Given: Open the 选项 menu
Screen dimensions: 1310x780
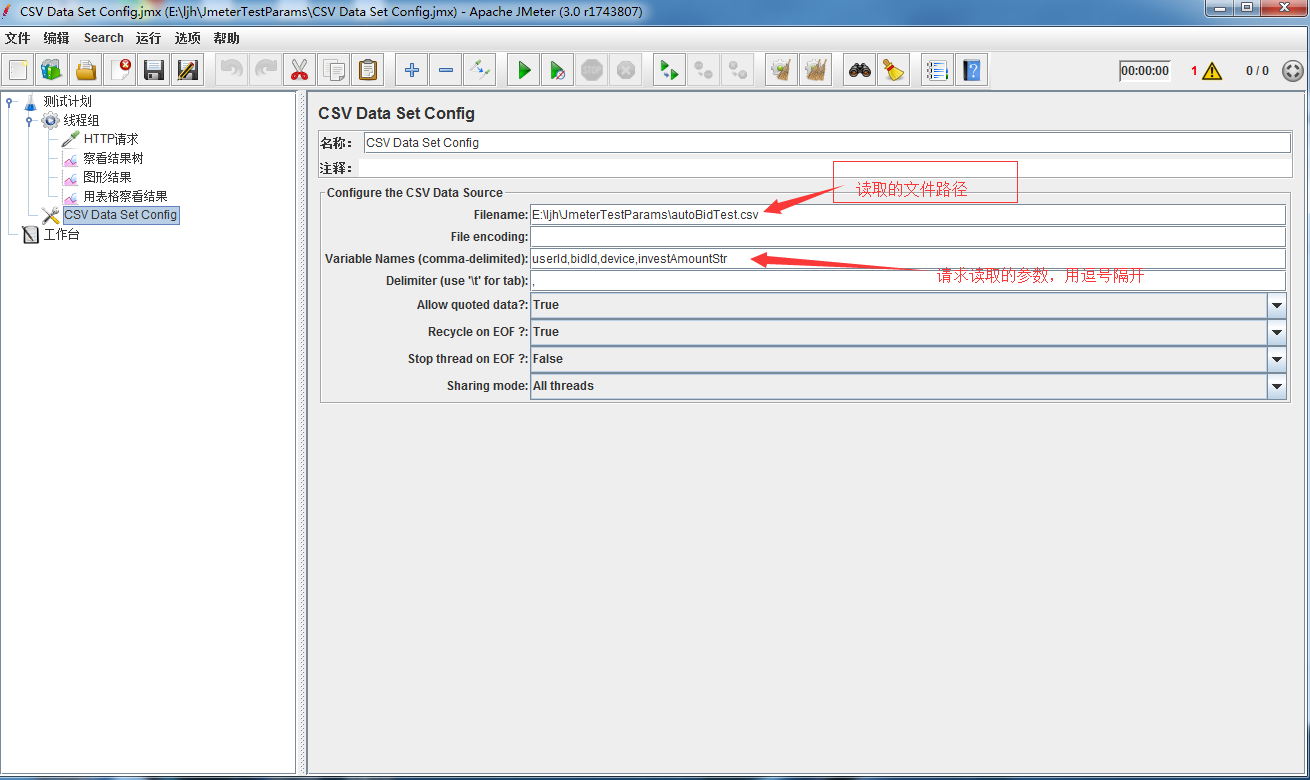Looking at the screenshot, I should coord(187,38).
